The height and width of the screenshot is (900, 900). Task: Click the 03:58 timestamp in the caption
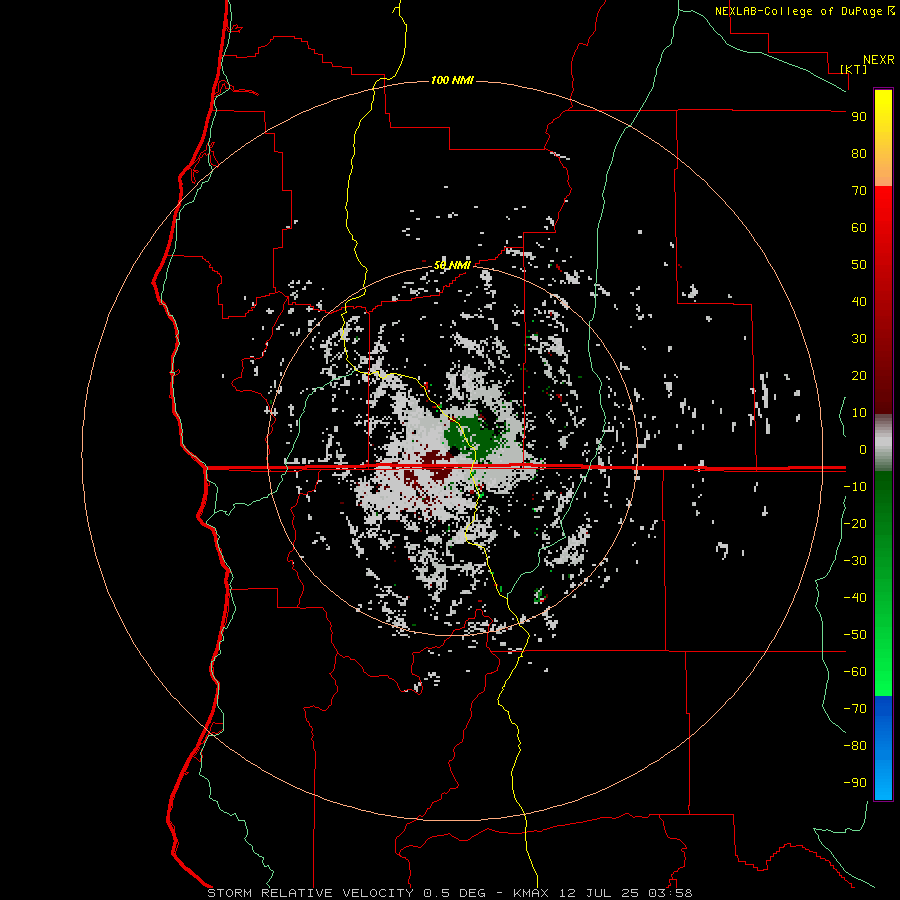pos(670,893)
